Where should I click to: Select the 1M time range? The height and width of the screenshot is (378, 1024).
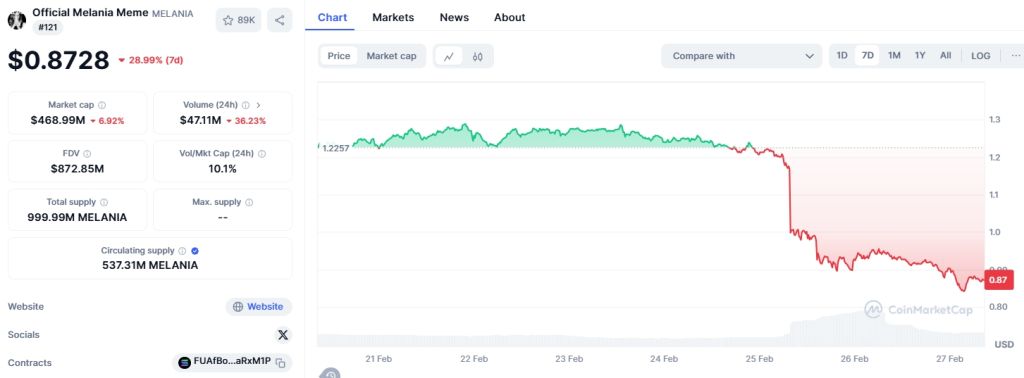click(894, 56)
